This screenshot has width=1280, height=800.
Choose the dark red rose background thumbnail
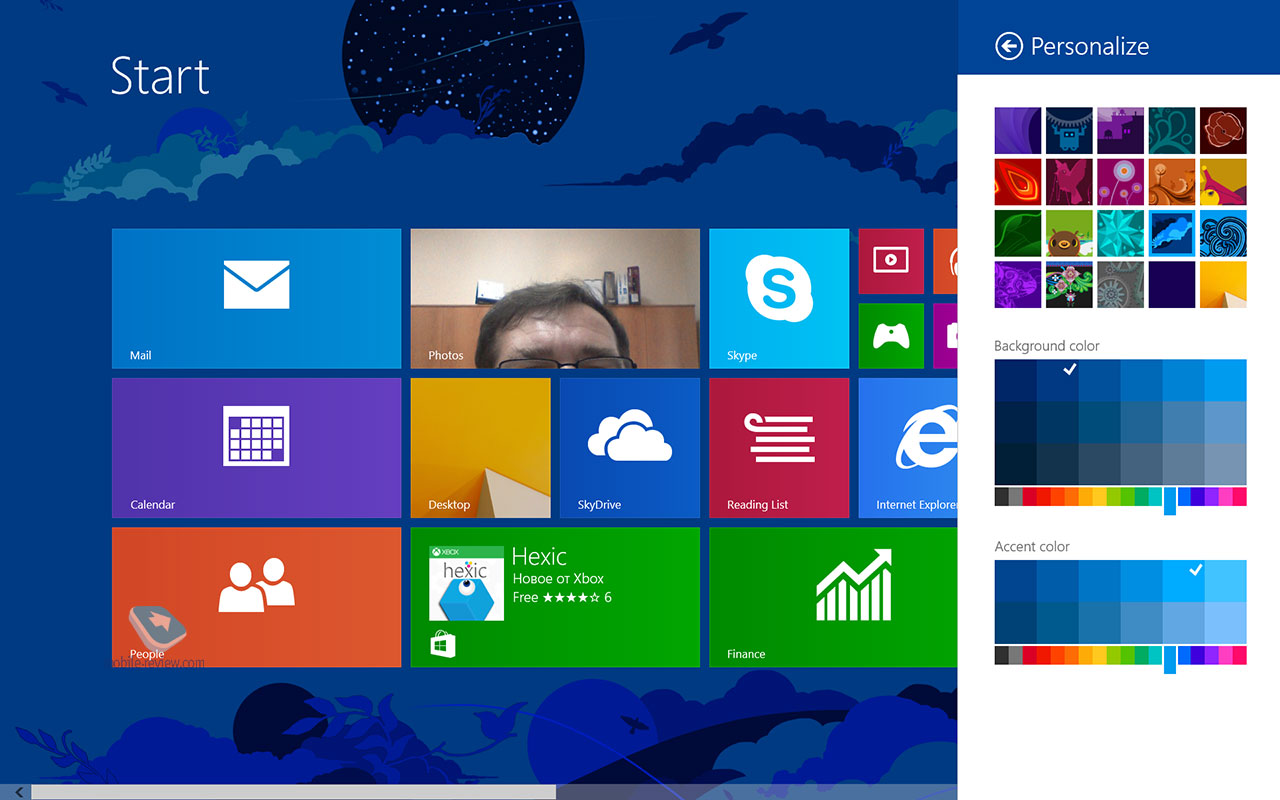pyautogui.click(x=1223, y=131)
